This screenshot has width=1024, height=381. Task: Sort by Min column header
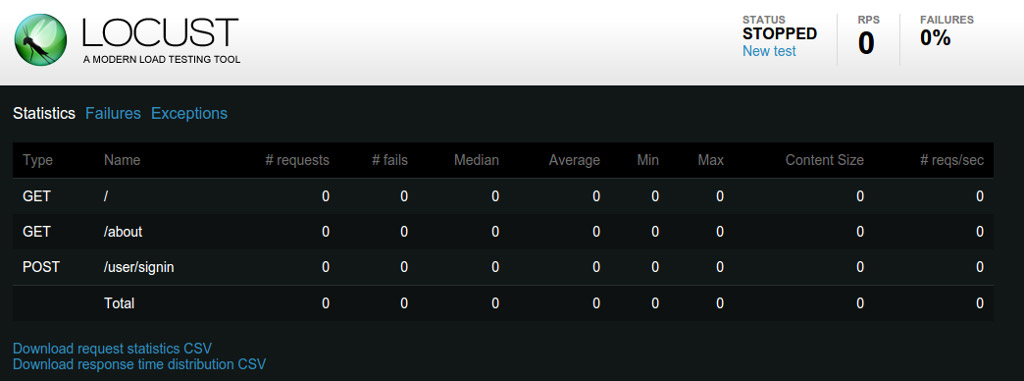click(x=648, y=160)
